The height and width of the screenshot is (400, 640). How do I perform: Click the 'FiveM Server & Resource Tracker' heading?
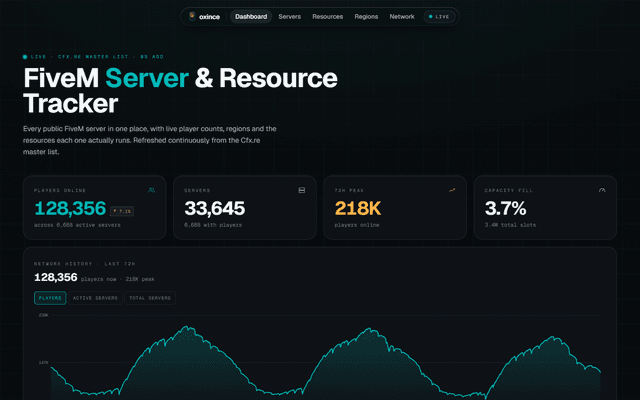click(x=180, y=90)
